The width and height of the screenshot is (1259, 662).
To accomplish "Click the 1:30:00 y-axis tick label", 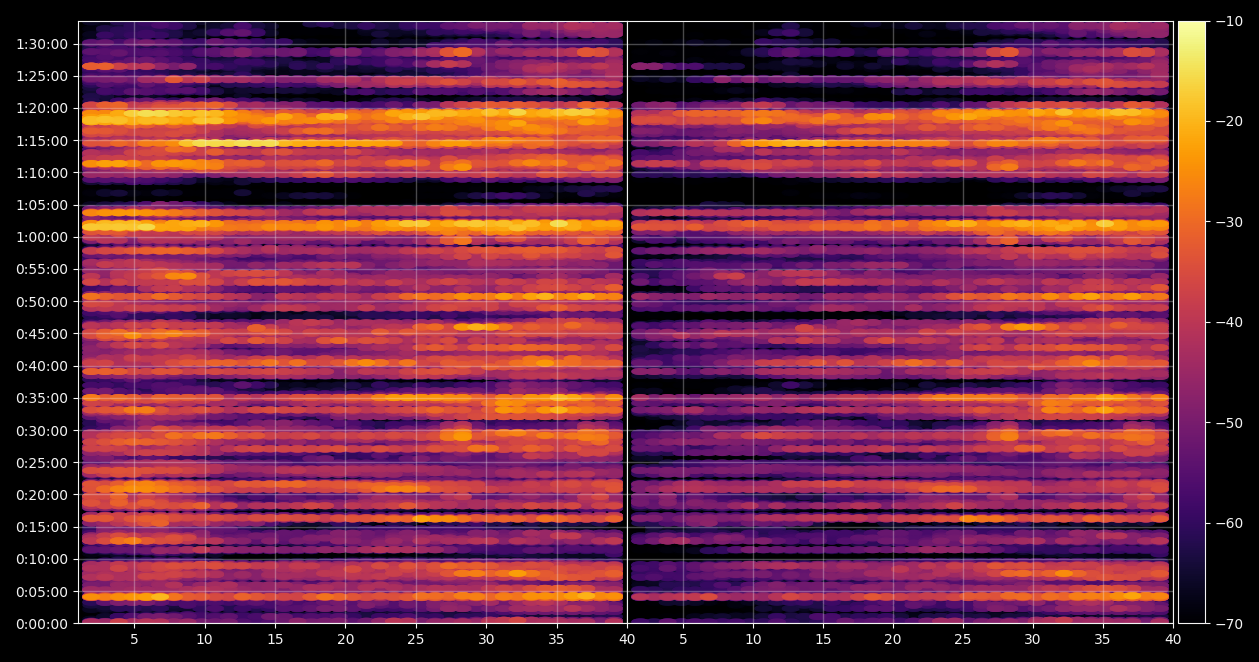I will tap(42, 44).
